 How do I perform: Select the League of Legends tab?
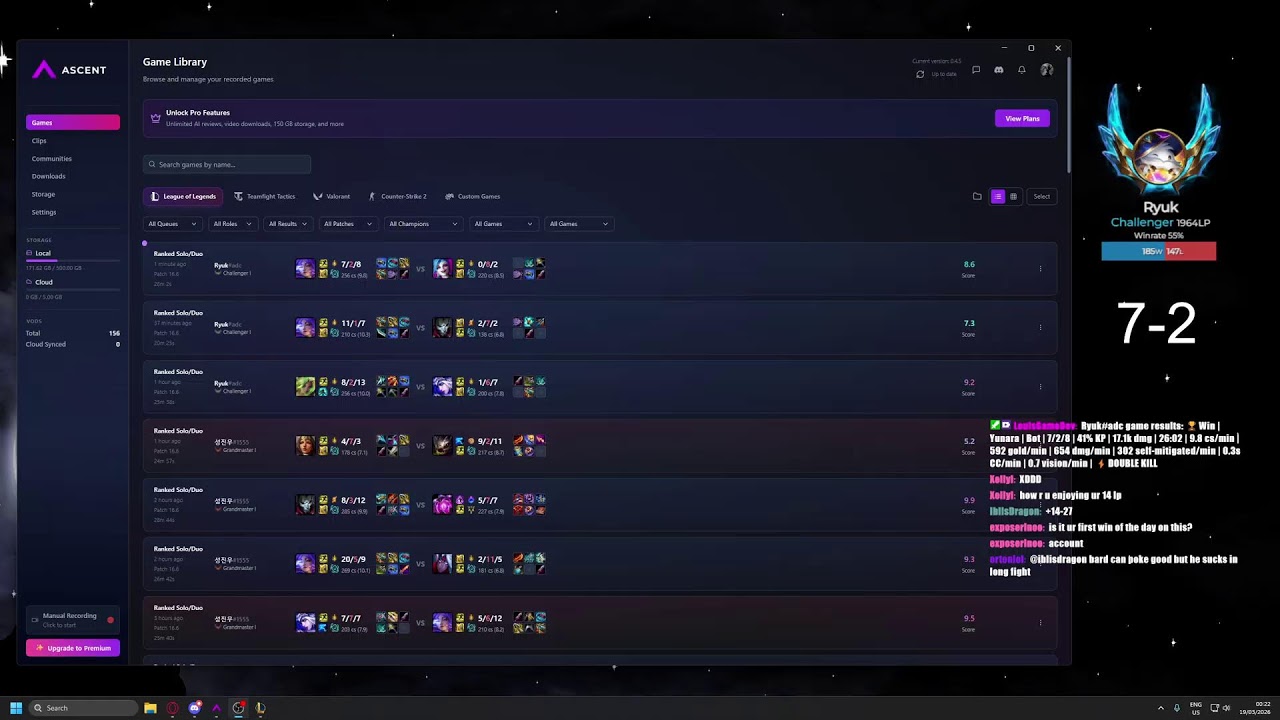pyautogui.click(x=184, y=196)
